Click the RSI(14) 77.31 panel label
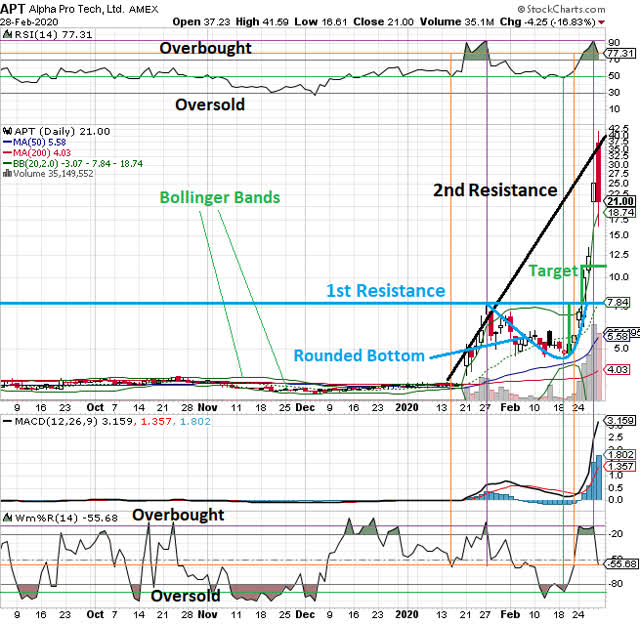Screen dimensions: 640x624 point(53,35)
